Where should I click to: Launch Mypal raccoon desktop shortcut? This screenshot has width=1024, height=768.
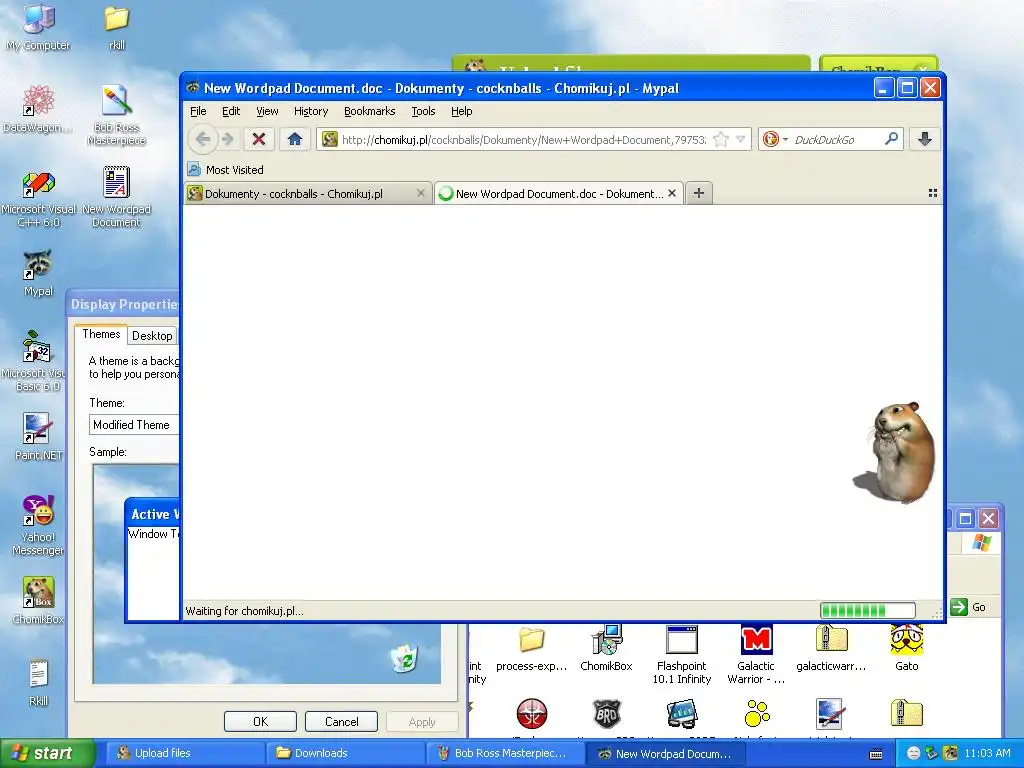pos(38,274)
